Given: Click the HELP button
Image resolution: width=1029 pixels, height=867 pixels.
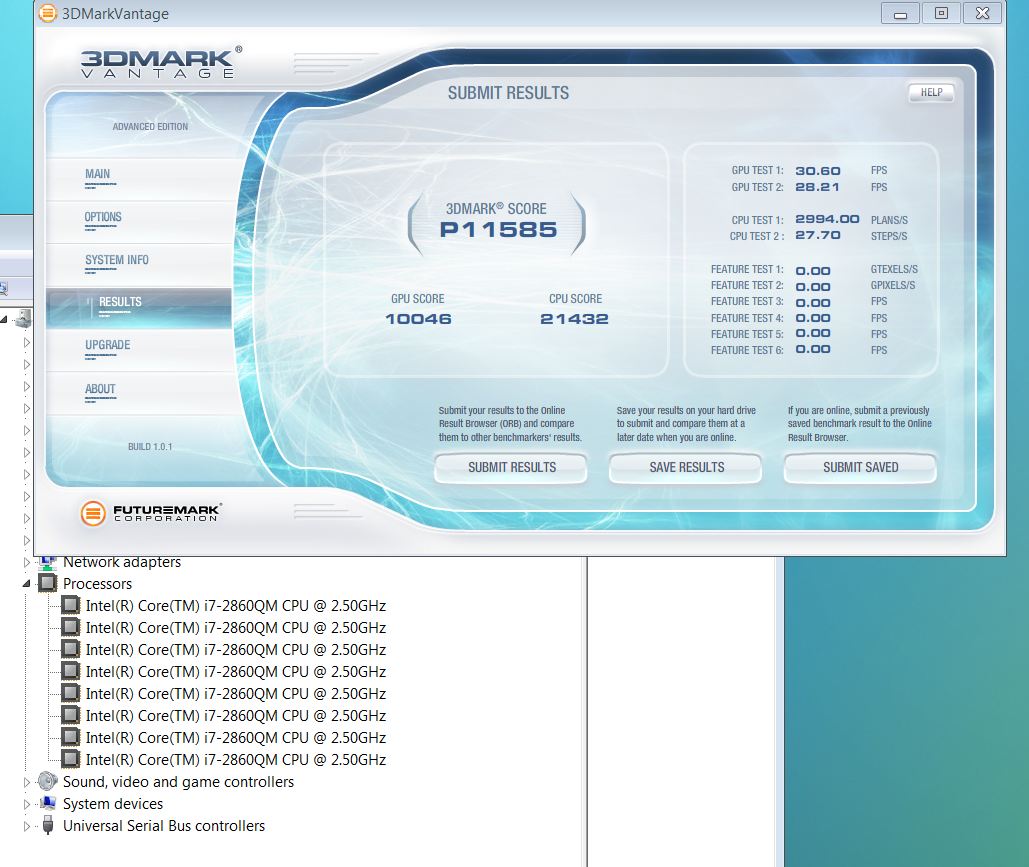Looking at the screenshot, I should click(931, 93).
